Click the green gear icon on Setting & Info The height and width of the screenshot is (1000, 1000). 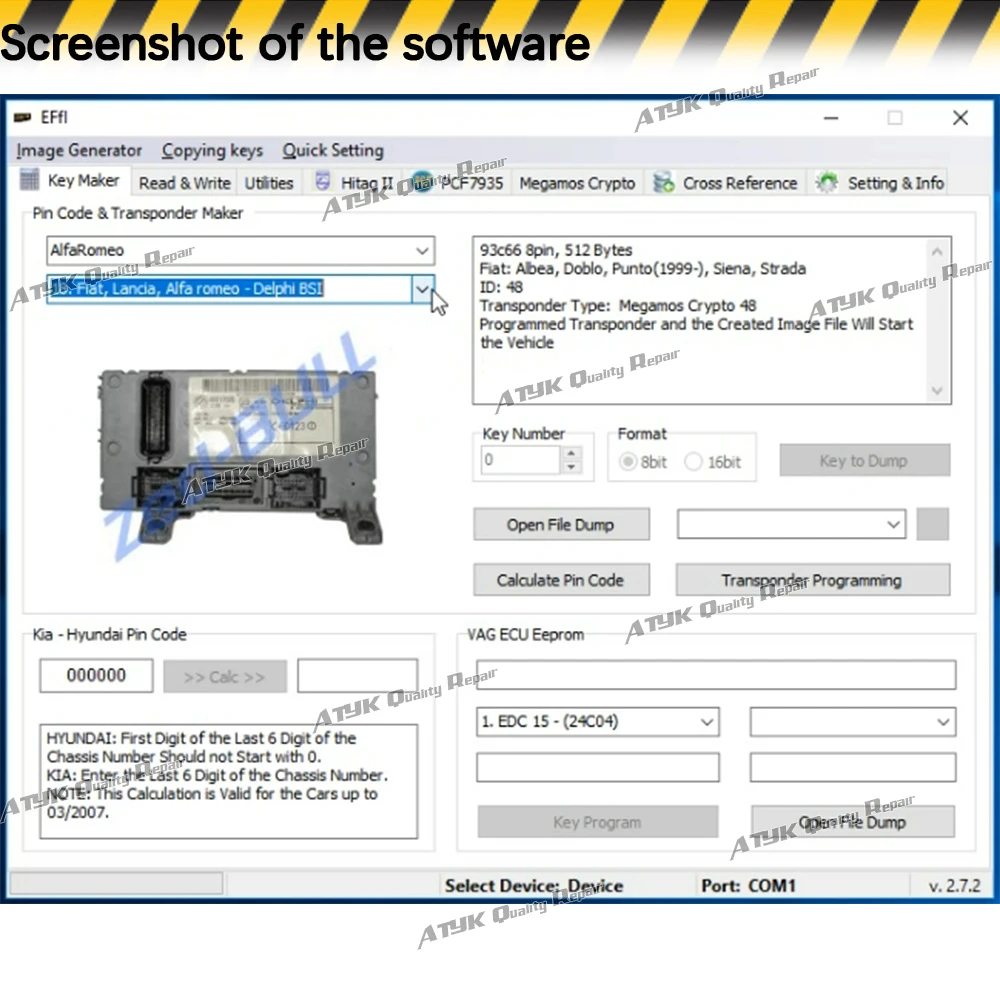(827, 182)
